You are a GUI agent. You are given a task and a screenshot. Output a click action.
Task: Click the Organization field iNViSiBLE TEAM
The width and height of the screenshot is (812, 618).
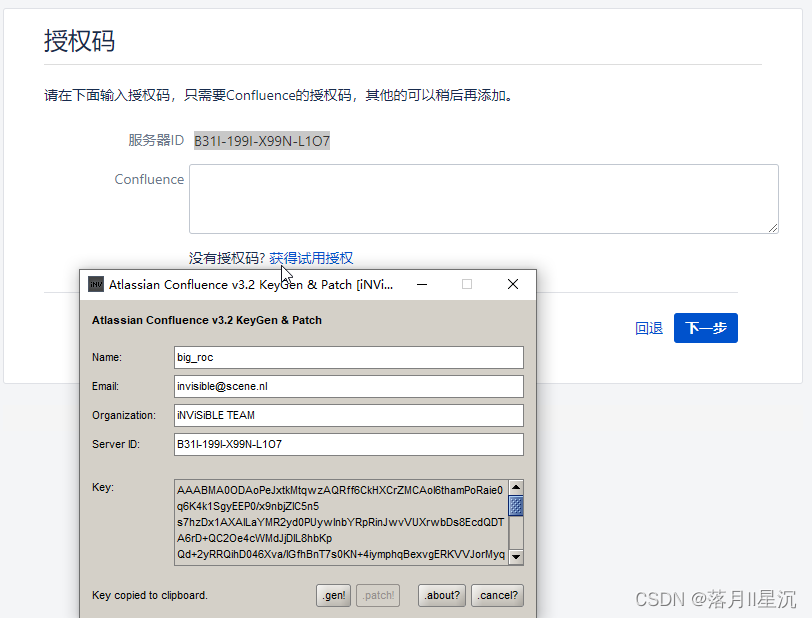coord(349,415)
